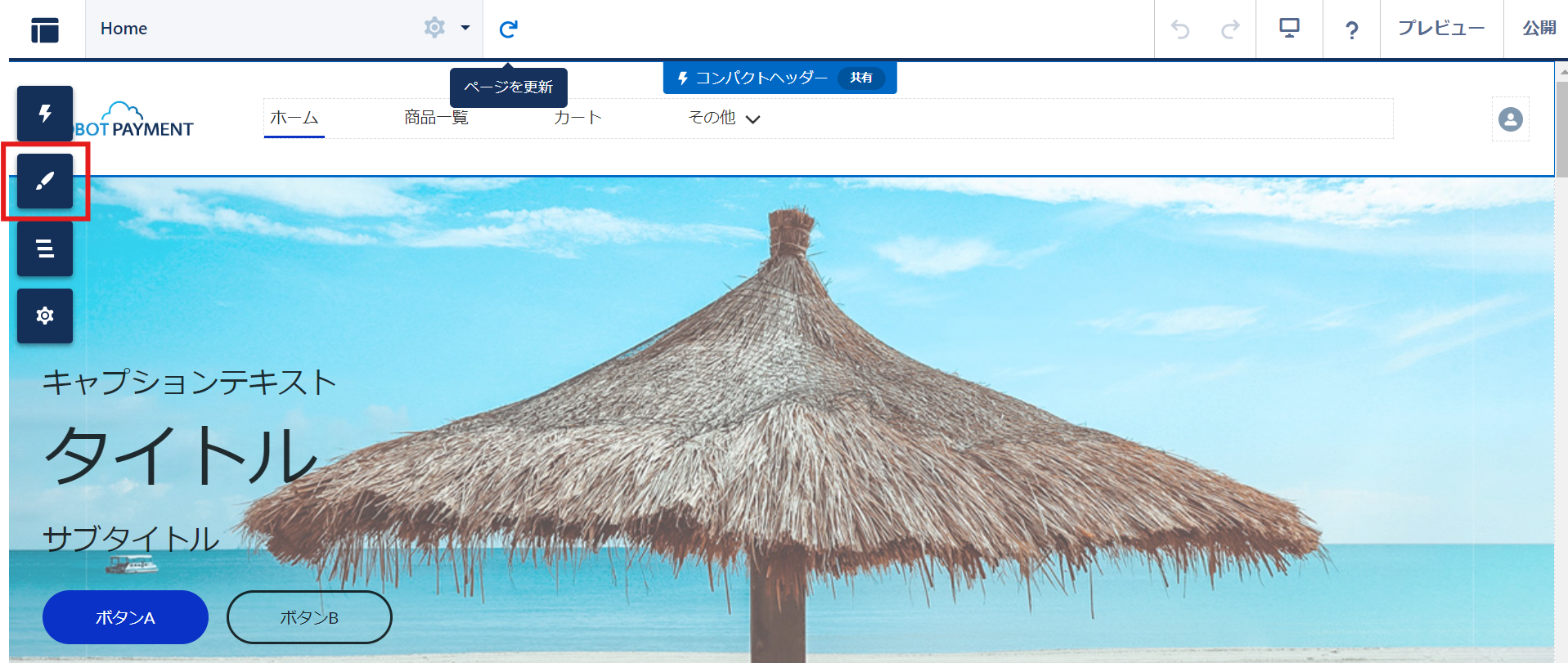Click the redo arrow icon

coord(1229,29)
